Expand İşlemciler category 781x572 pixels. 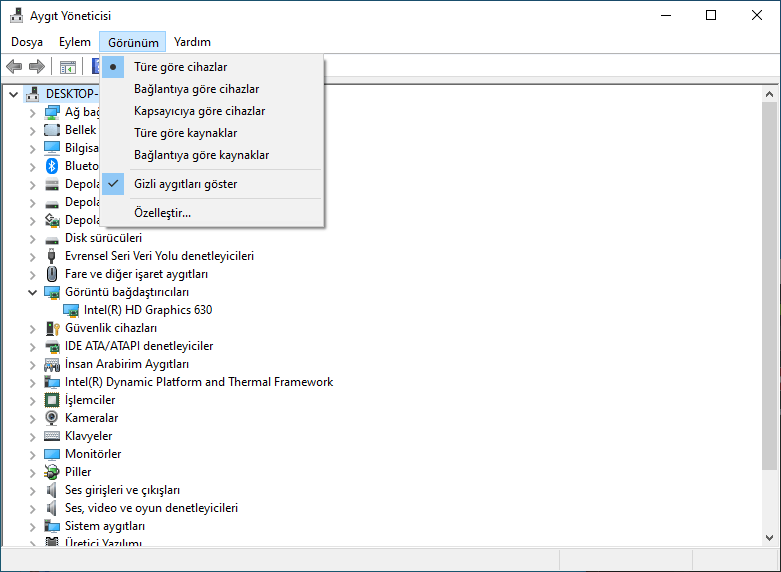(x=32, y=401)
